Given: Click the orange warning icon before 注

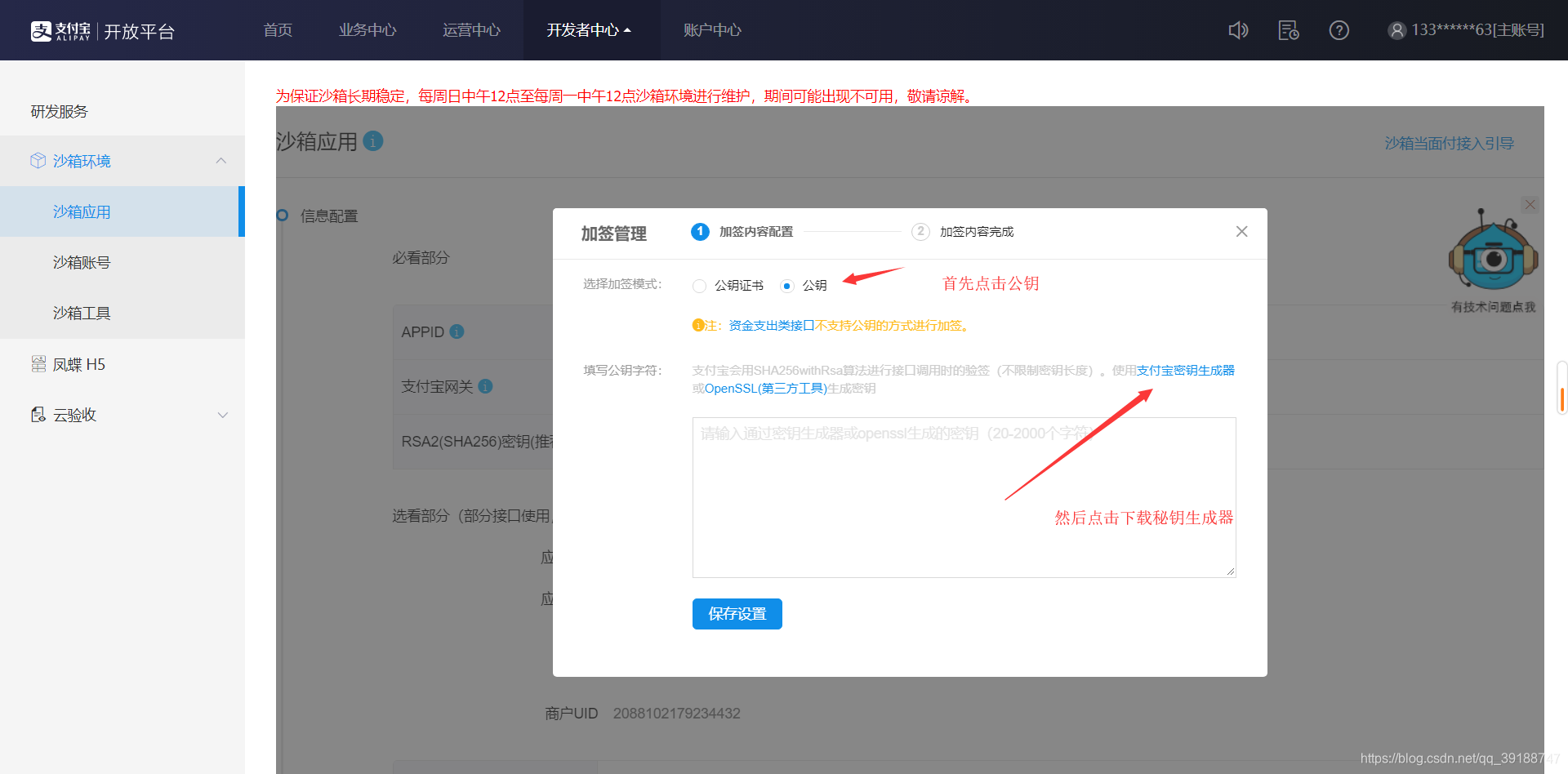Looking at the screenshot, I should pyautogui.click(x=698, y=325).
